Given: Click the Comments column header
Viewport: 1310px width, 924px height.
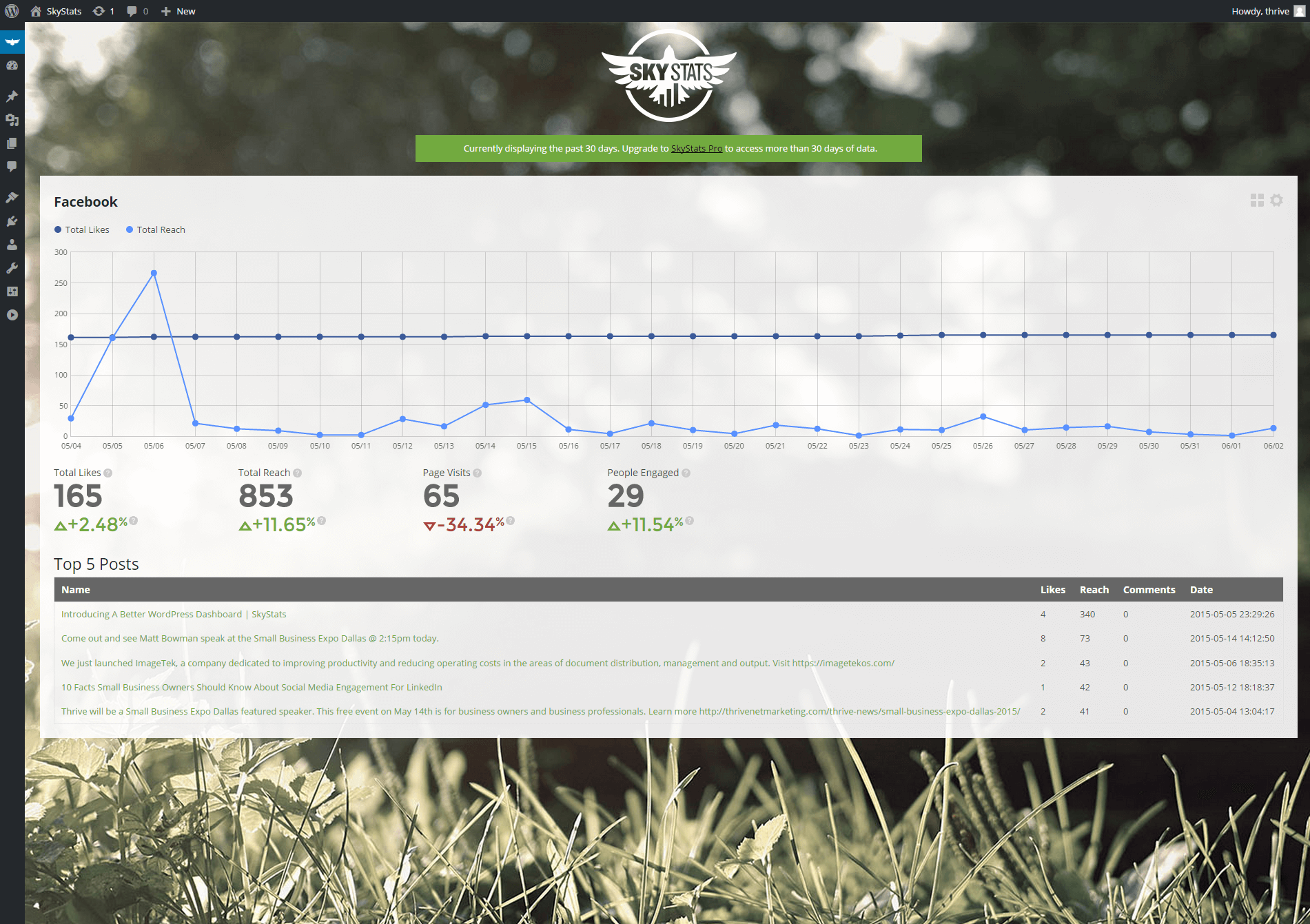Looking at the screenshot, I should pyautogui.click(x=1149, y=590).
